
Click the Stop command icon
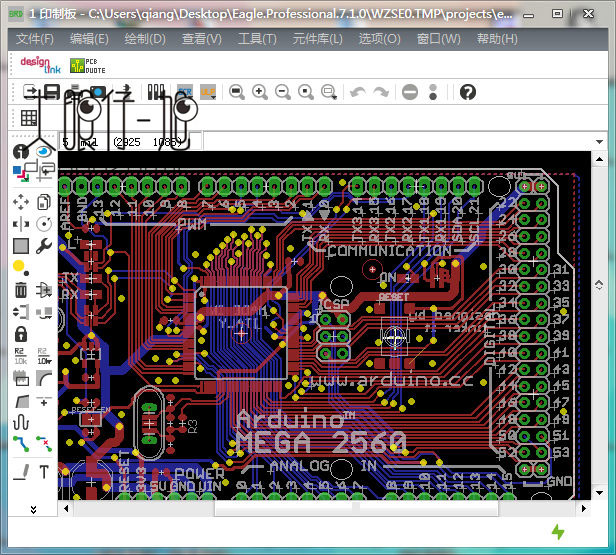(x=410, y=92)
